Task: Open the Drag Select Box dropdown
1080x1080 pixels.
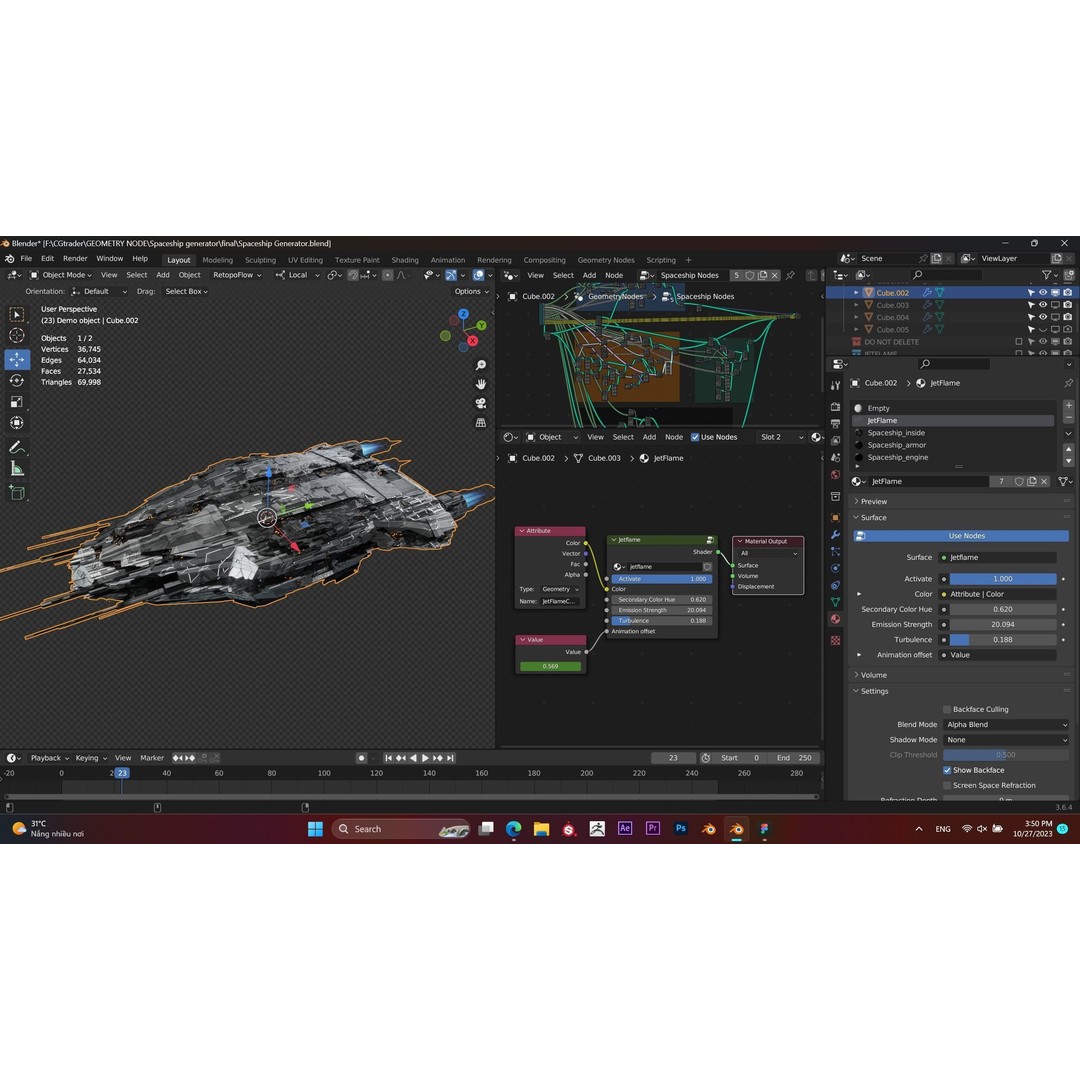Action: pyautogui.click(x=186, y=291)
